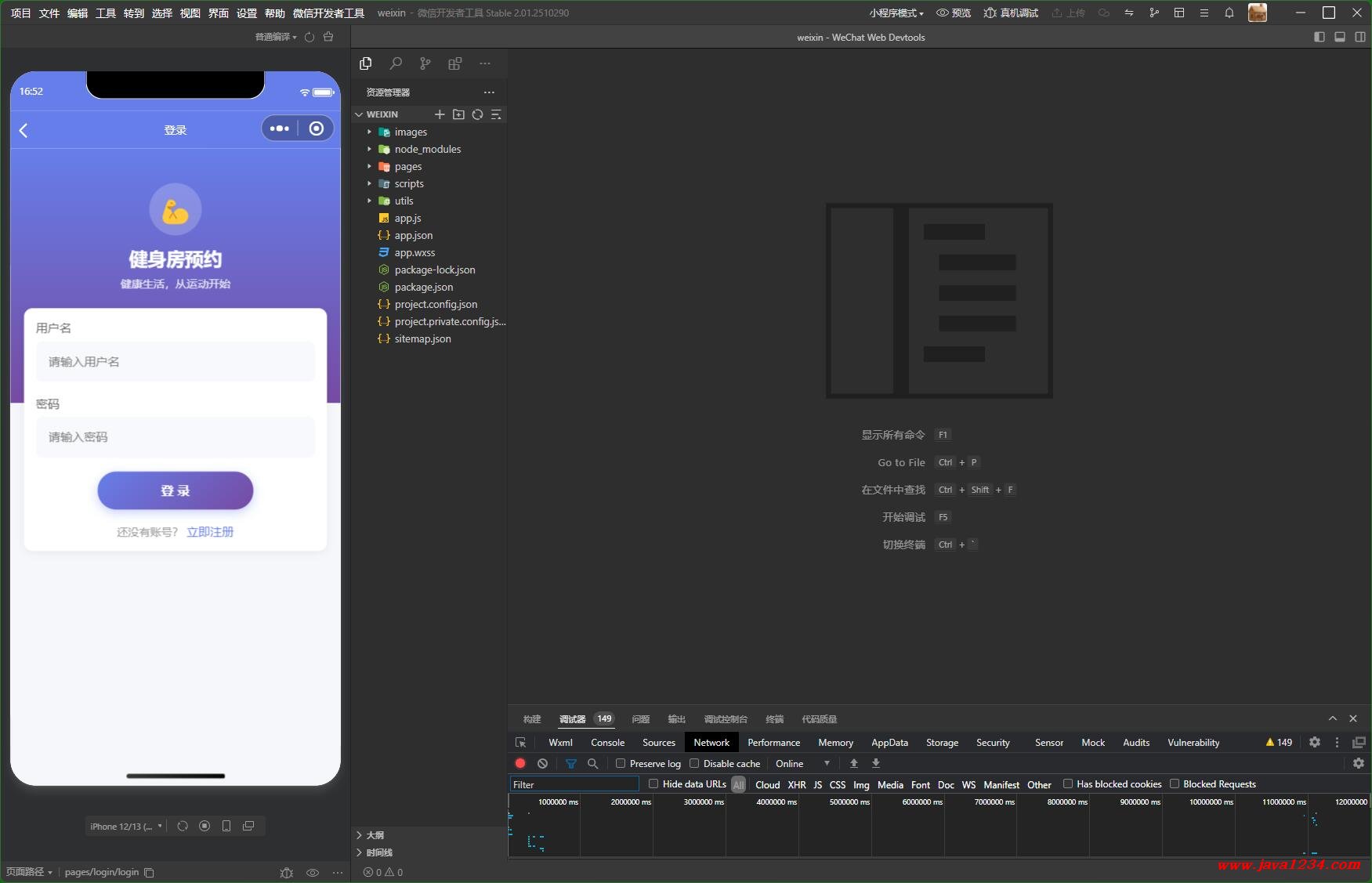The width and height of the screenshot is (1372, 883).
Task: Open the extensions icon in sidebar
Action: coord(454,63)
